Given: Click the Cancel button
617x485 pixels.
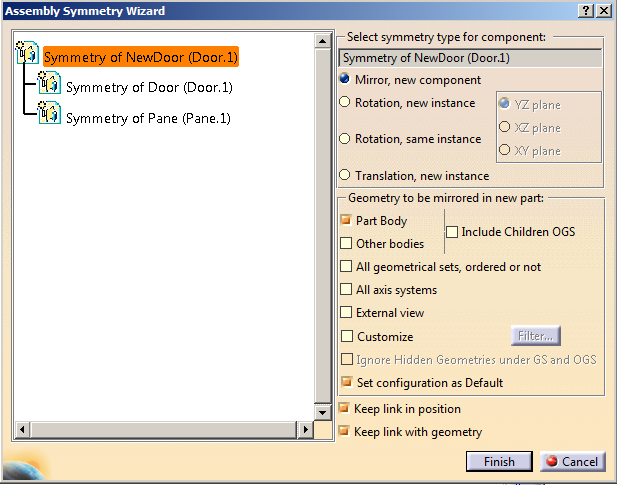Looking at the screenshot, I should pos(573,461).
